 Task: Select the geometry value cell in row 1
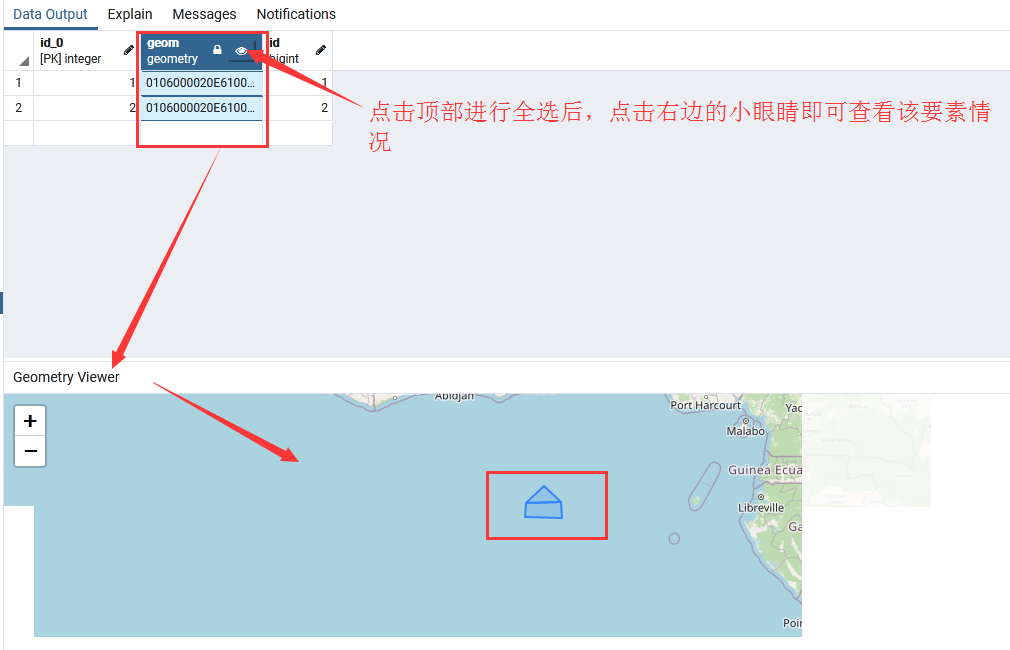pos(201,82)
